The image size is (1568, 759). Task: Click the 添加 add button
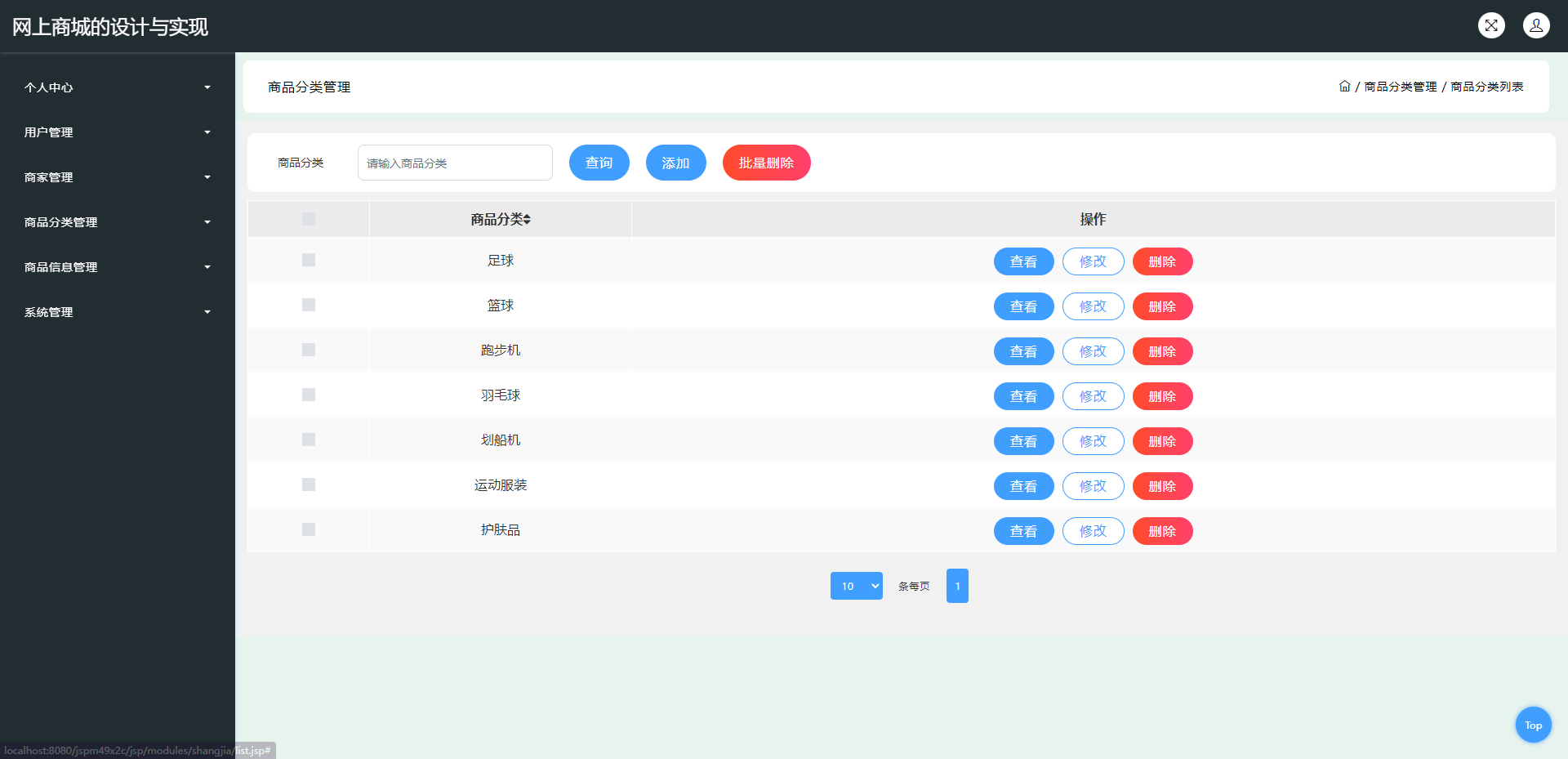point(676,163)
